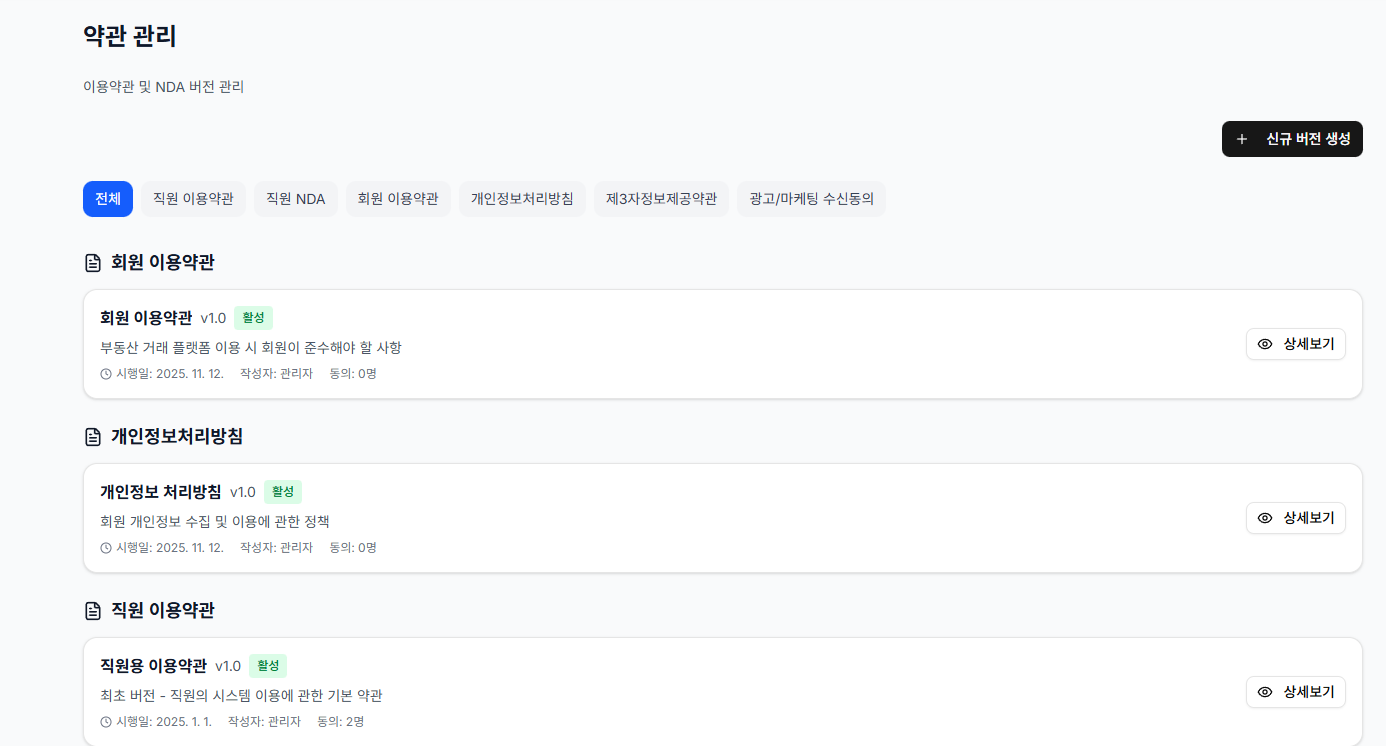1386x746 pixels.
Task: Click the 활성 badge on 회원 이용약관
Action: [253, 318]
